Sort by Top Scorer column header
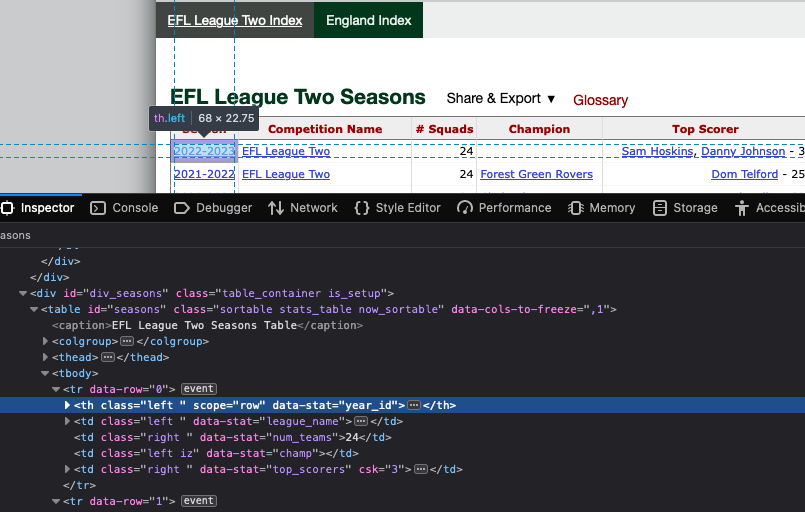 pos(705,129)
